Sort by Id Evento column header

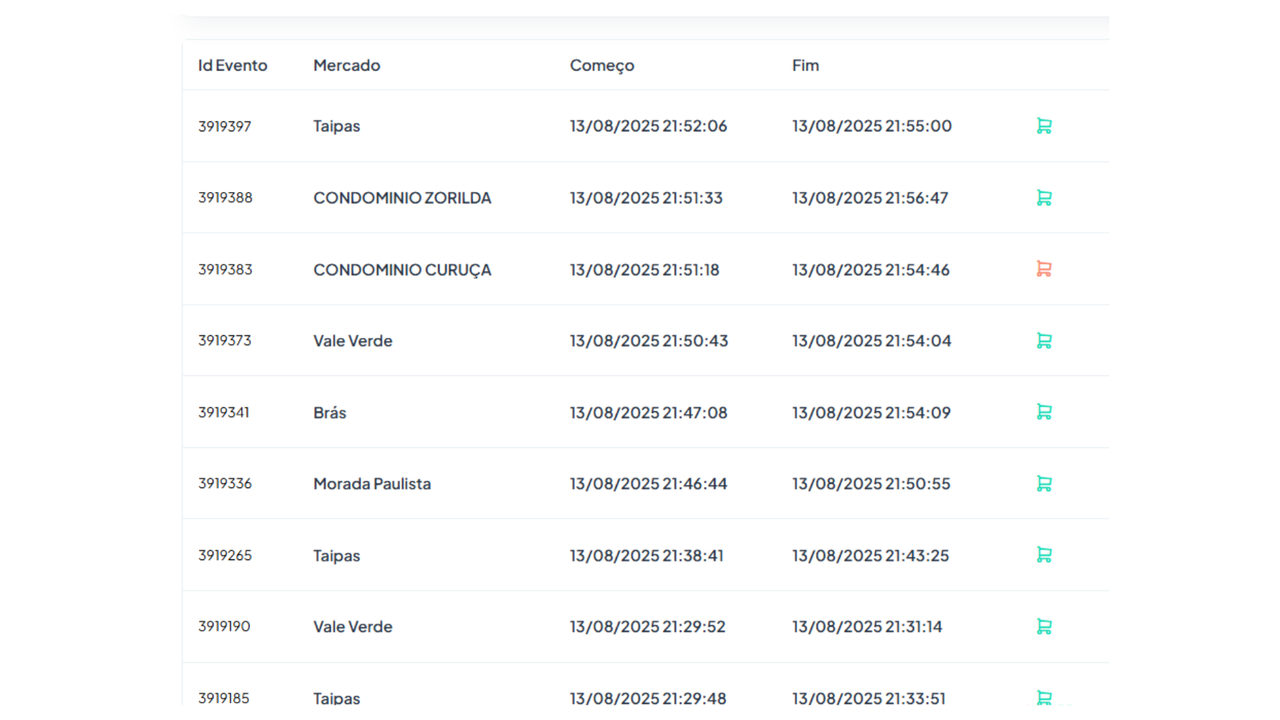pos(233,65)
